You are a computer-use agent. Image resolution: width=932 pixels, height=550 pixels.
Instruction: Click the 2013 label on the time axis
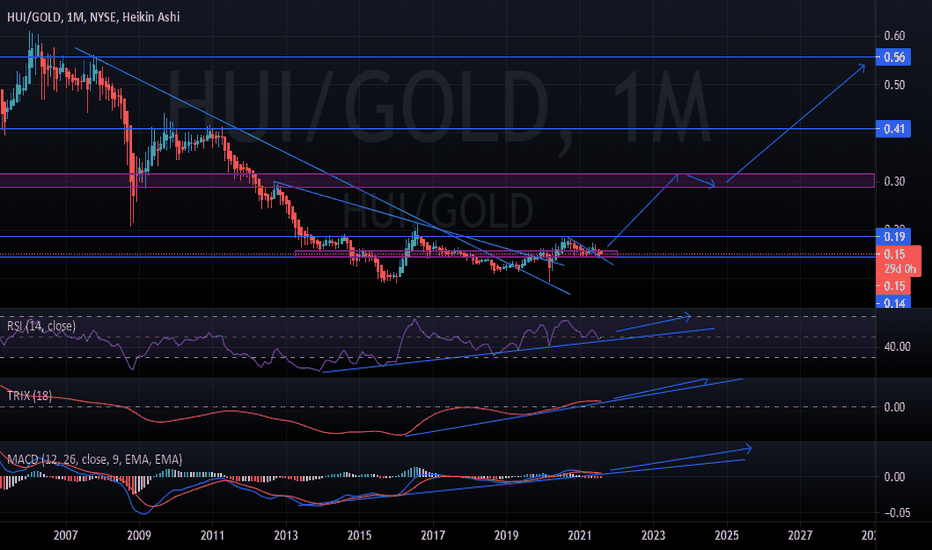(x=286, y=535)
